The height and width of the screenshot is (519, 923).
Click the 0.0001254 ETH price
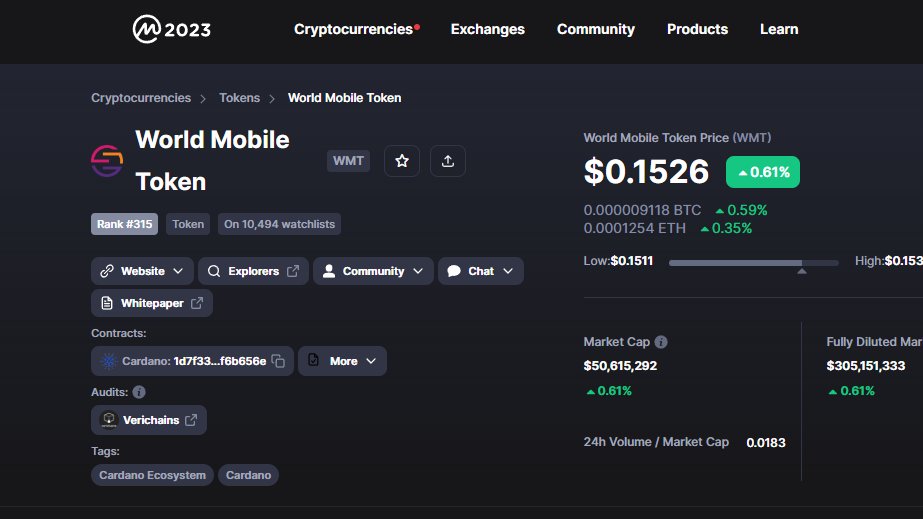[635, 228]
